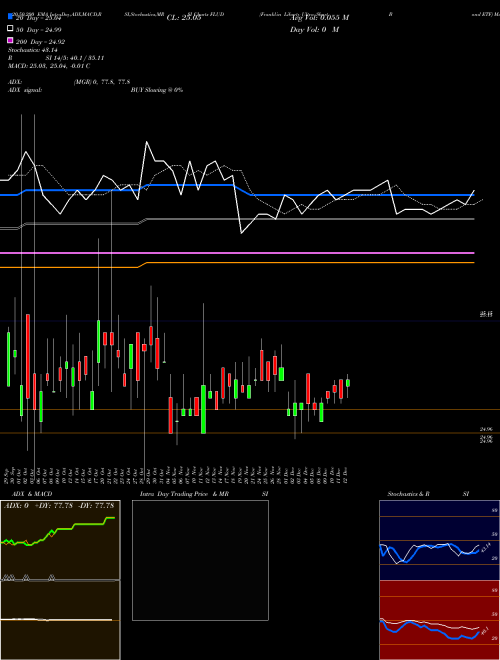Select the '30 Day = 24.99' legend text
This screenshot has width=500, height=660.
(x=38, y=29)
